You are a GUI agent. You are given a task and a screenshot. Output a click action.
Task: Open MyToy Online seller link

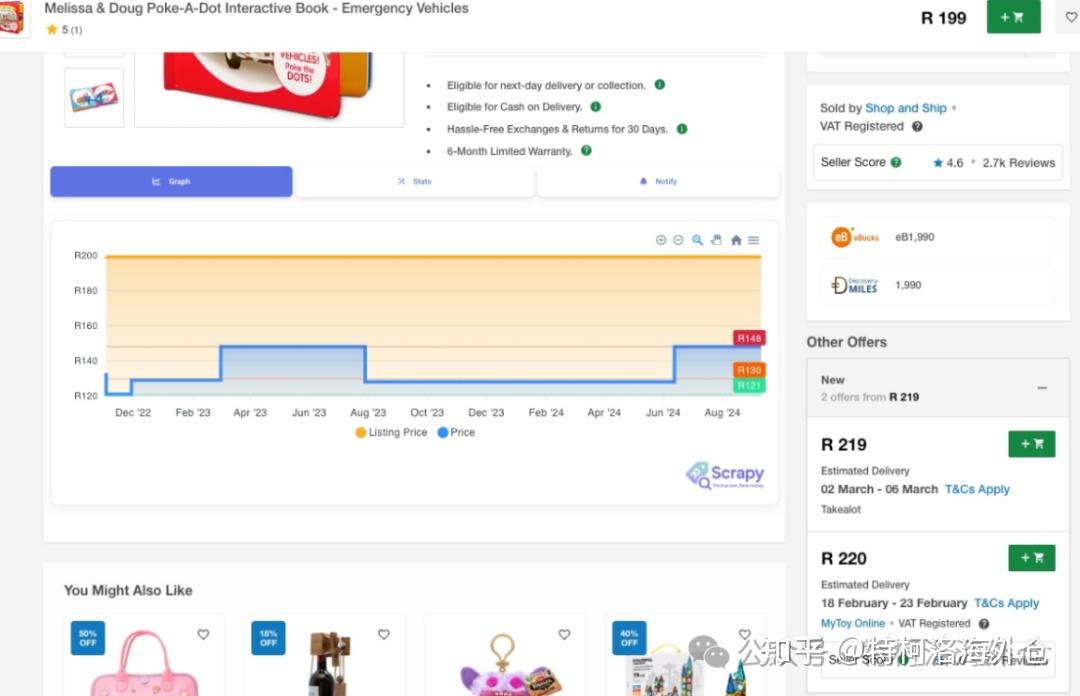[x=853, y=623]
